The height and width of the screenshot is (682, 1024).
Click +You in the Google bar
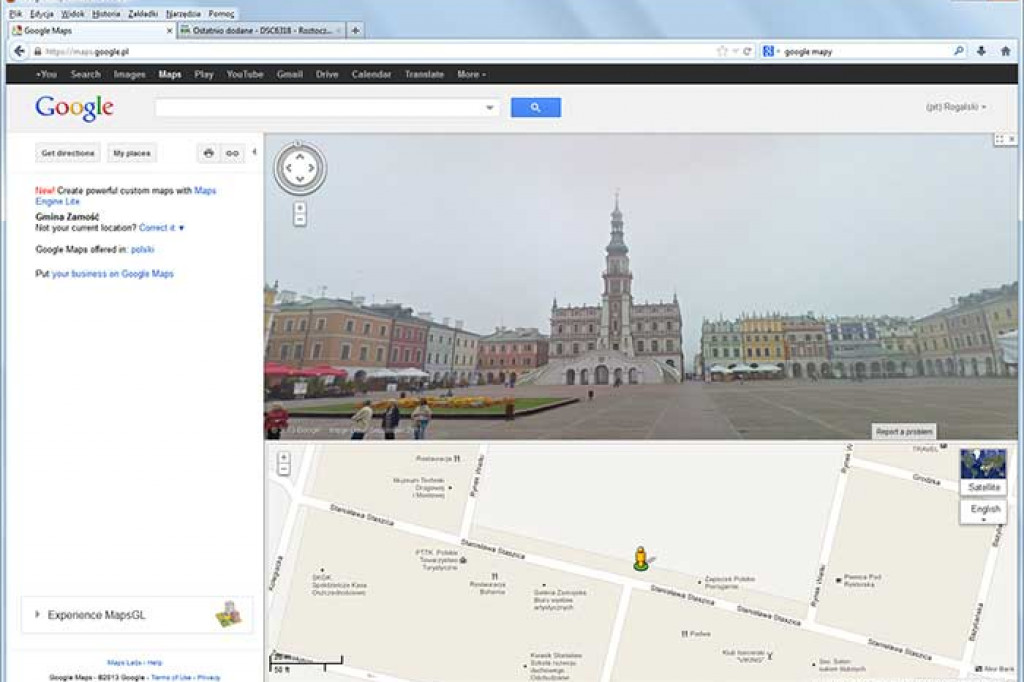pyautogui.click(x=46, y=74)
